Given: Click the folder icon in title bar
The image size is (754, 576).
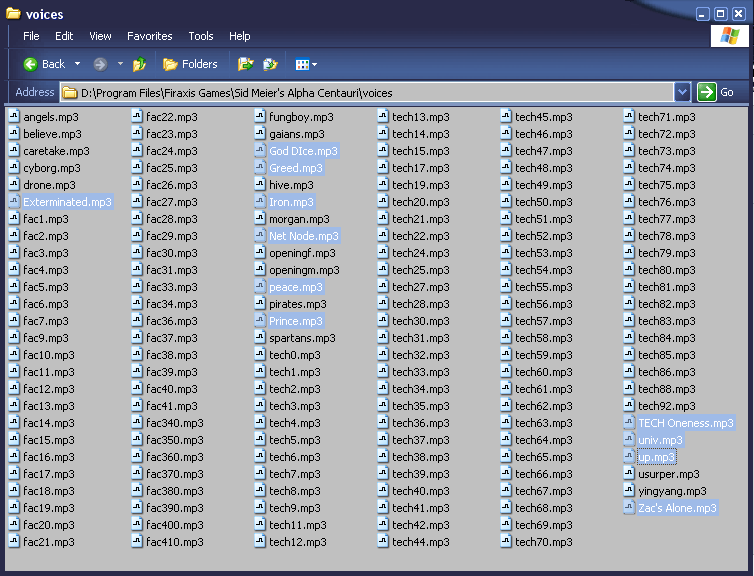Looking at the screenshot, I should [13, 13].
